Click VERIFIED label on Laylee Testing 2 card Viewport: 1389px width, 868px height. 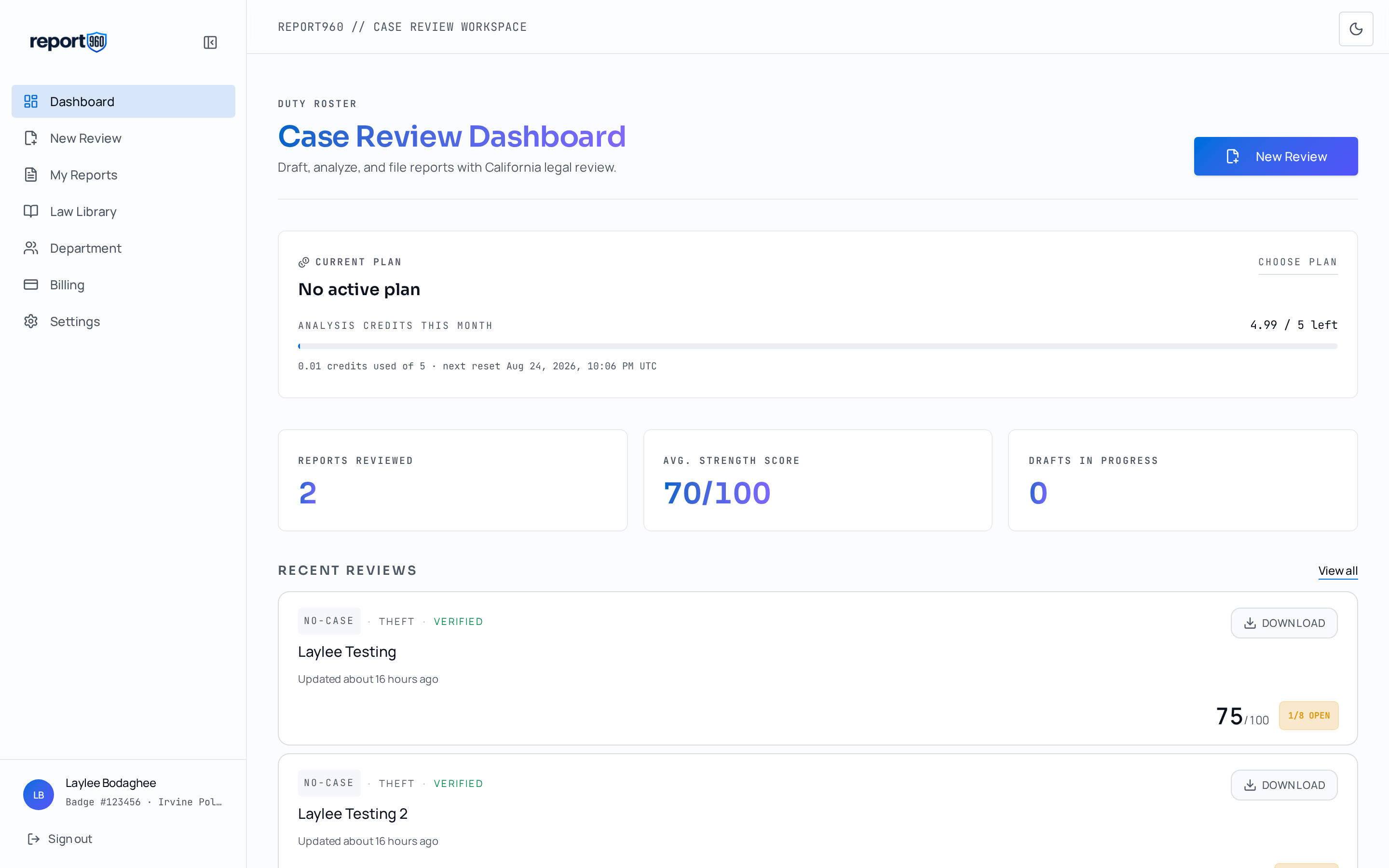(x=458, y=784)
